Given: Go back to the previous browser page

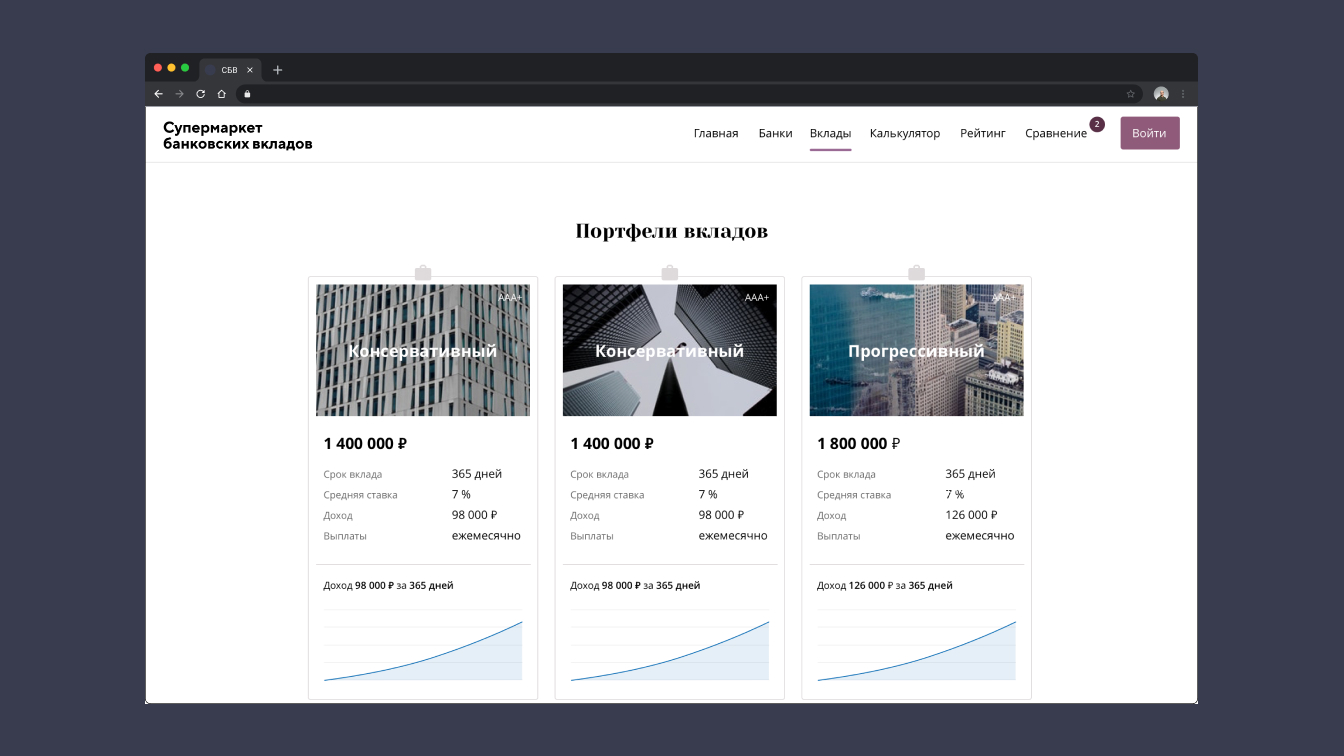Looking at the screenshot, I should tap(158, 94).
